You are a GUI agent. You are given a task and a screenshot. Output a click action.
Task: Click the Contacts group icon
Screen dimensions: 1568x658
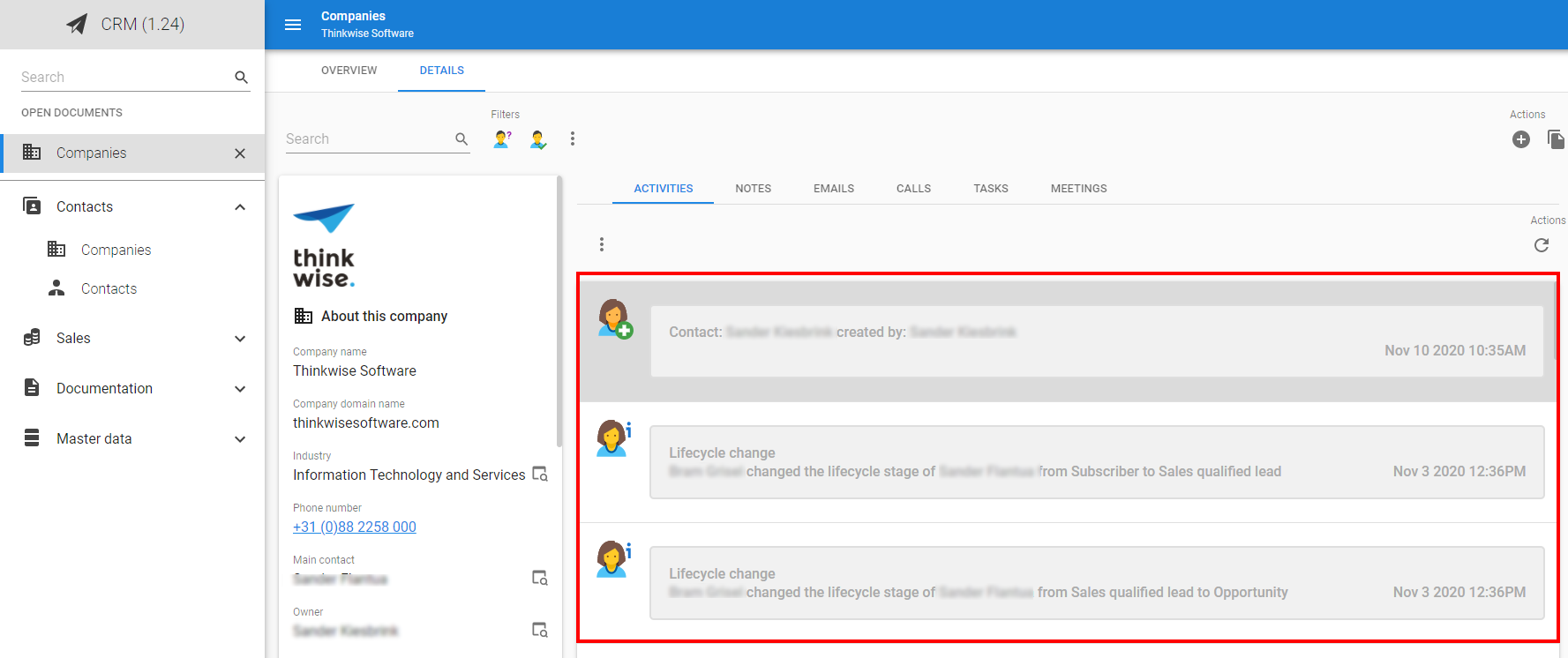pos(32,206)
